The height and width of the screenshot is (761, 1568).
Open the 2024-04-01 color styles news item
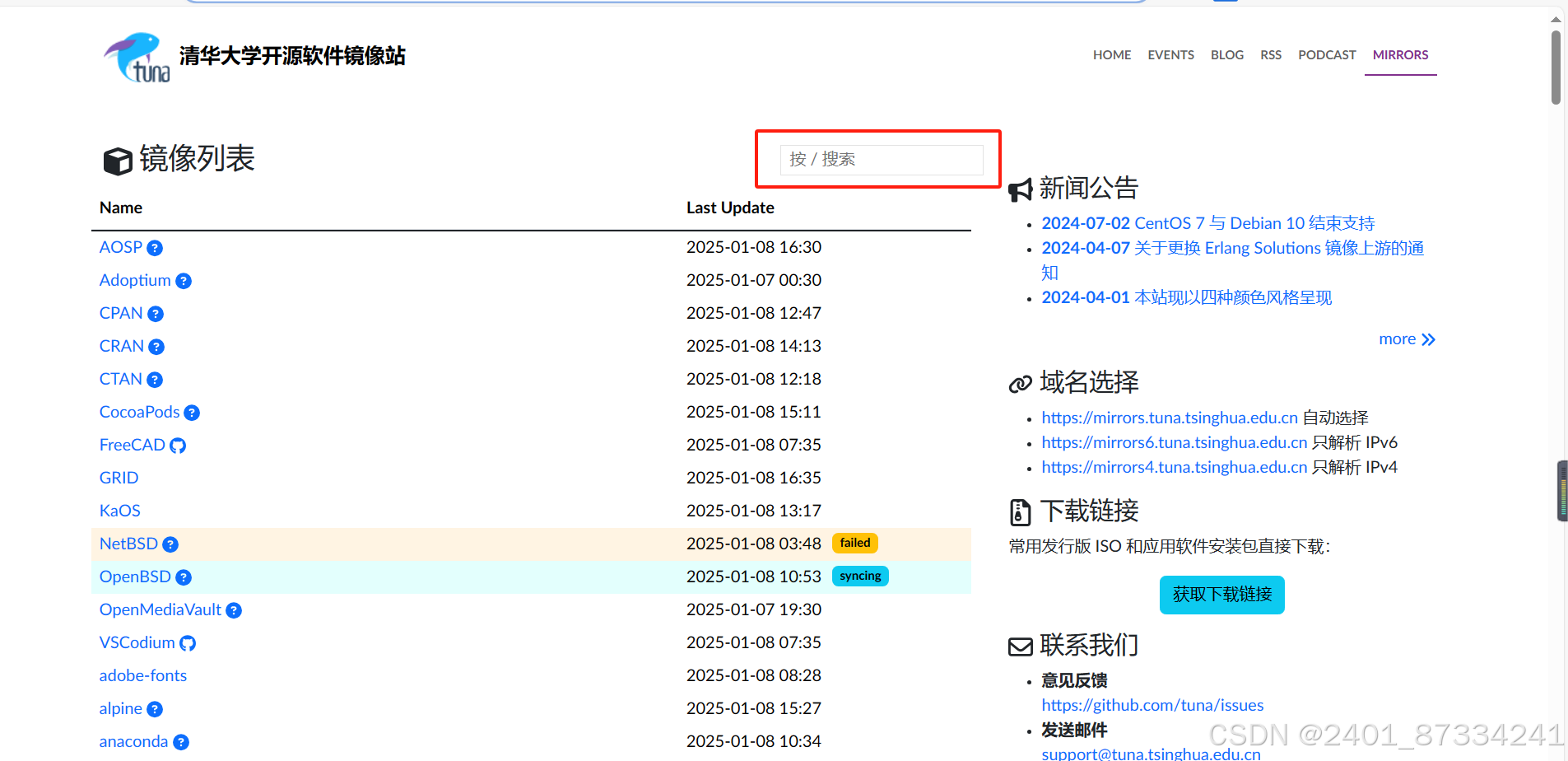click(x=1186, y=297)
